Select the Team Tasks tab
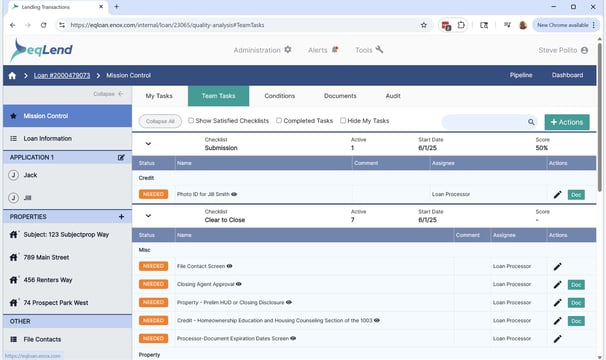606x360 pixels. [218, 96]
